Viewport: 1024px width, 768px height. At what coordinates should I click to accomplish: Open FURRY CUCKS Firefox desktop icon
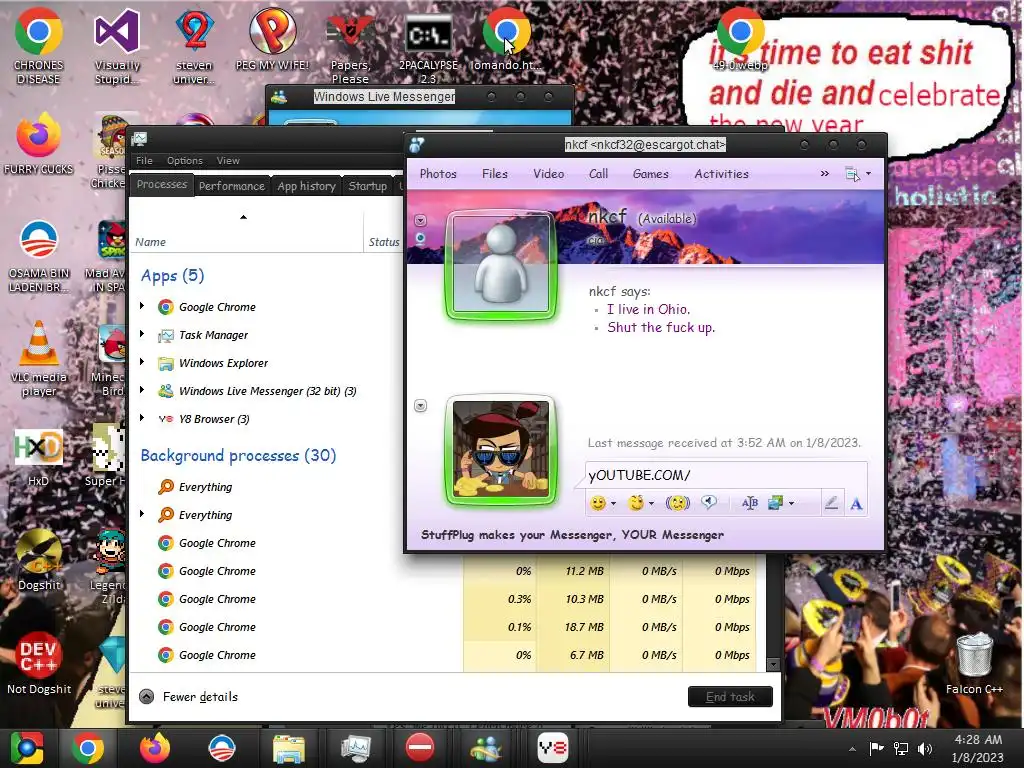coord(39,144)
